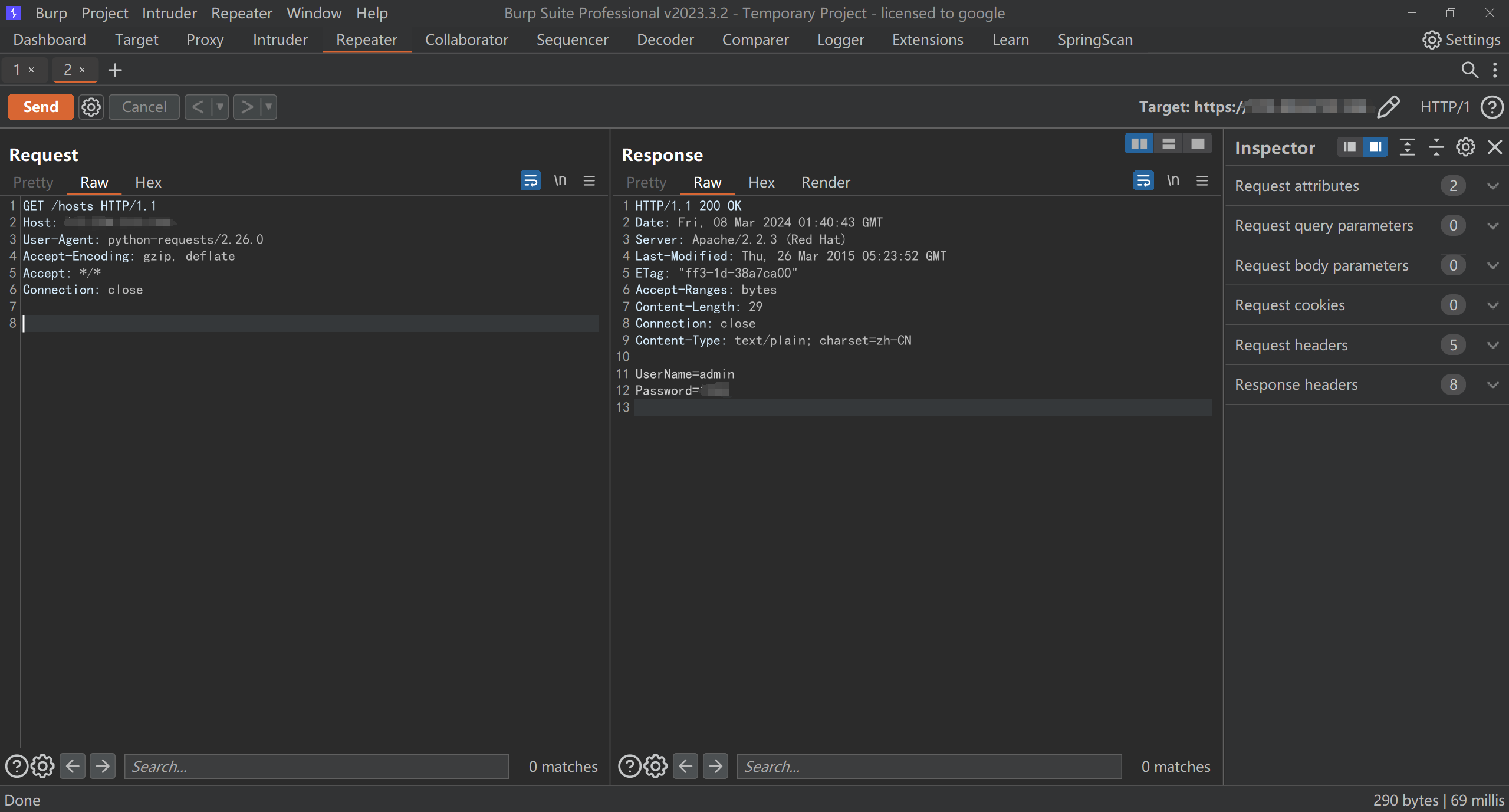
Task: Focus the Request search field
Action: (316, 766)
